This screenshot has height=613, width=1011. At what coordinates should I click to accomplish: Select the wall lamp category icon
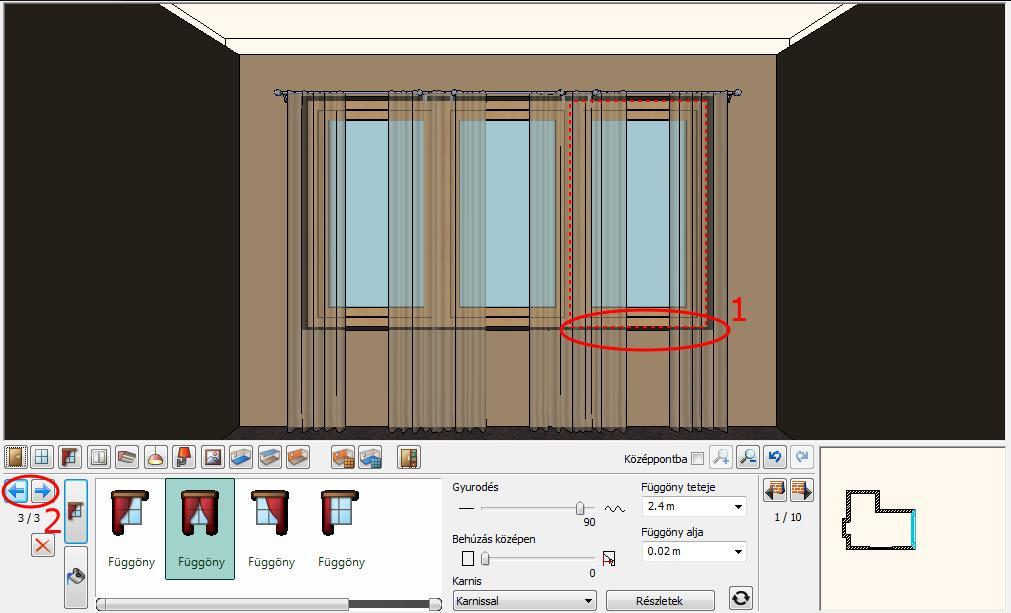point(184,458)
